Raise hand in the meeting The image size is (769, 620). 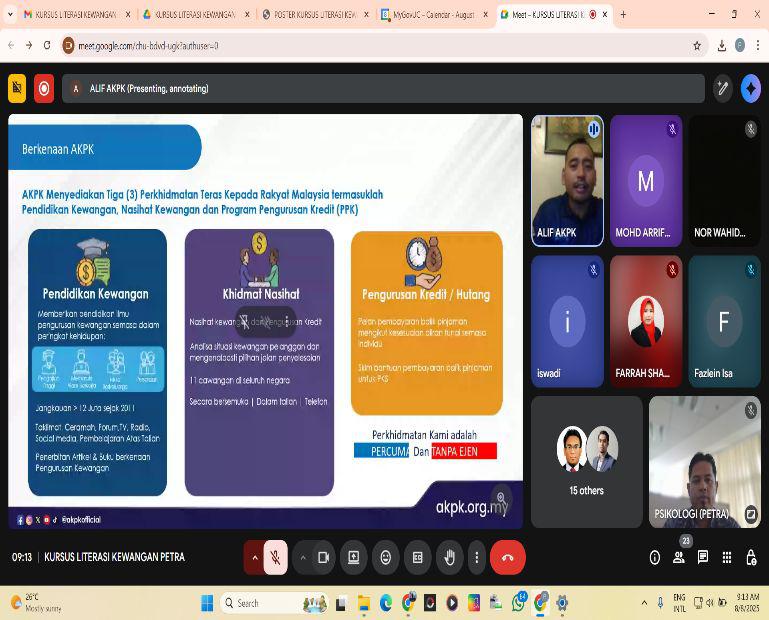[x=449, y=558]
